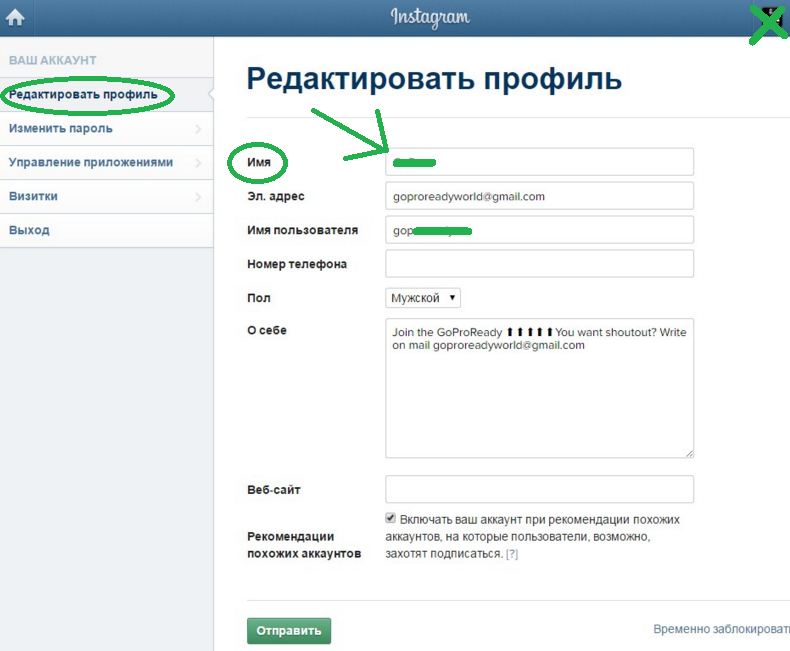Open the profile avatar in the top corner
This screenshot has width=790, height=651.
(x=771, y=18)
